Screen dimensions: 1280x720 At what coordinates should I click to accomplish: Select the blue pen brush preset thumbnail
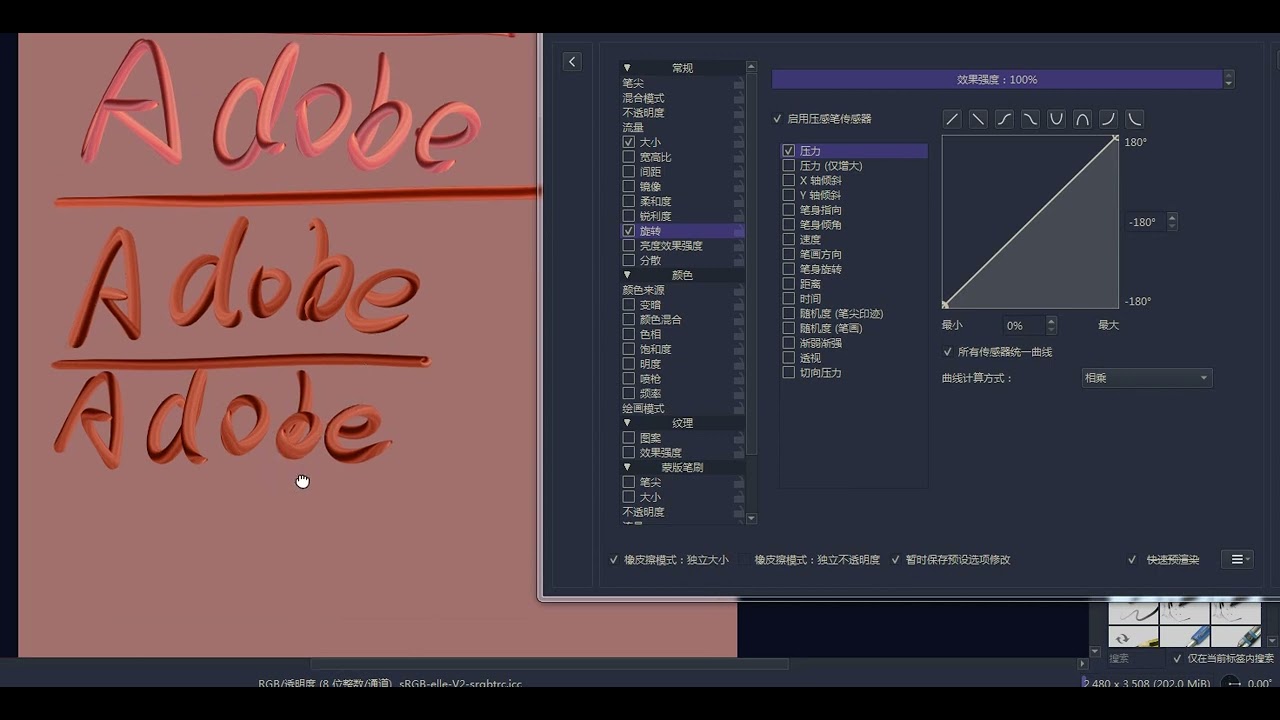click(x=1185, y=636)
